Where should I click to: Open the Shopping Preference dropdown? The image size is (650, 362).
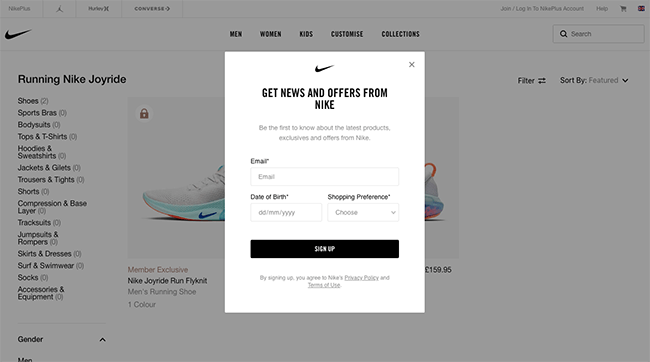pyautogui.click(x=363, y=212)
